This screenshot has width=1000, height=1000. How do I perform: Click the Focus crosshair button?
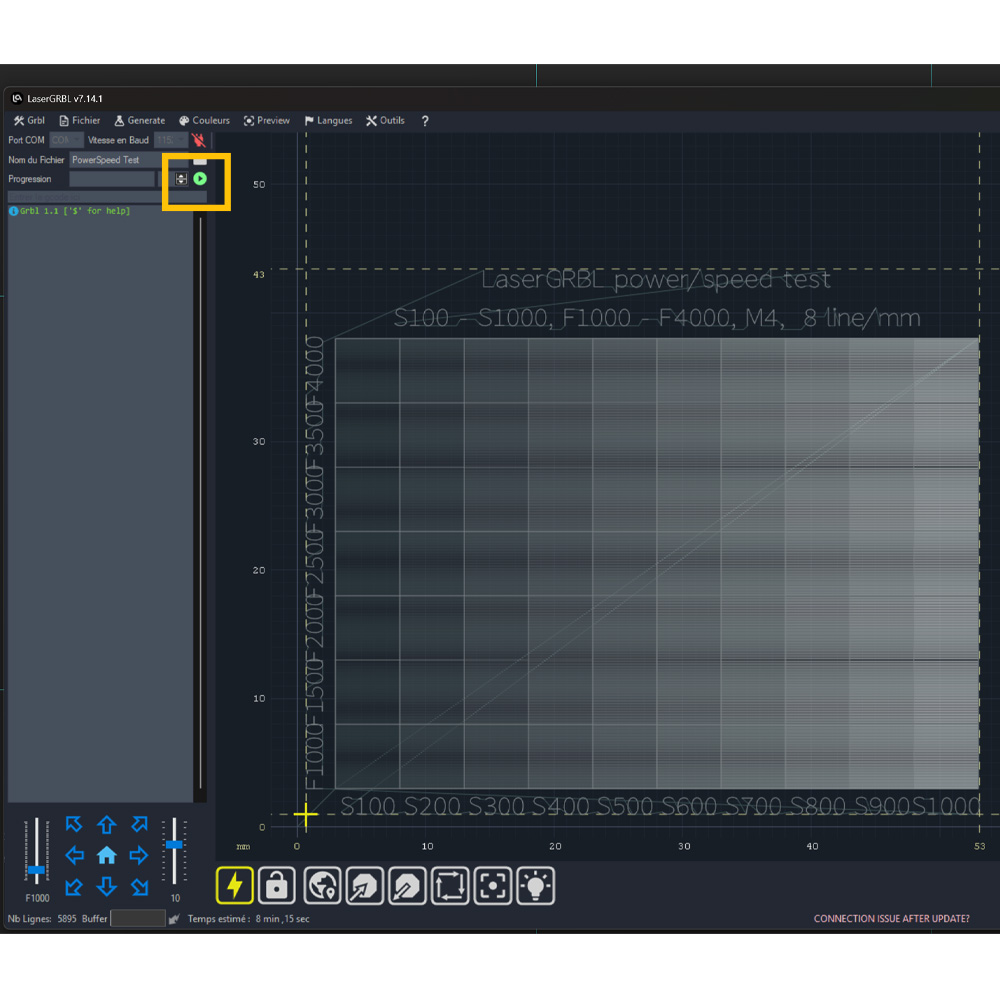(x=492, y=885)
